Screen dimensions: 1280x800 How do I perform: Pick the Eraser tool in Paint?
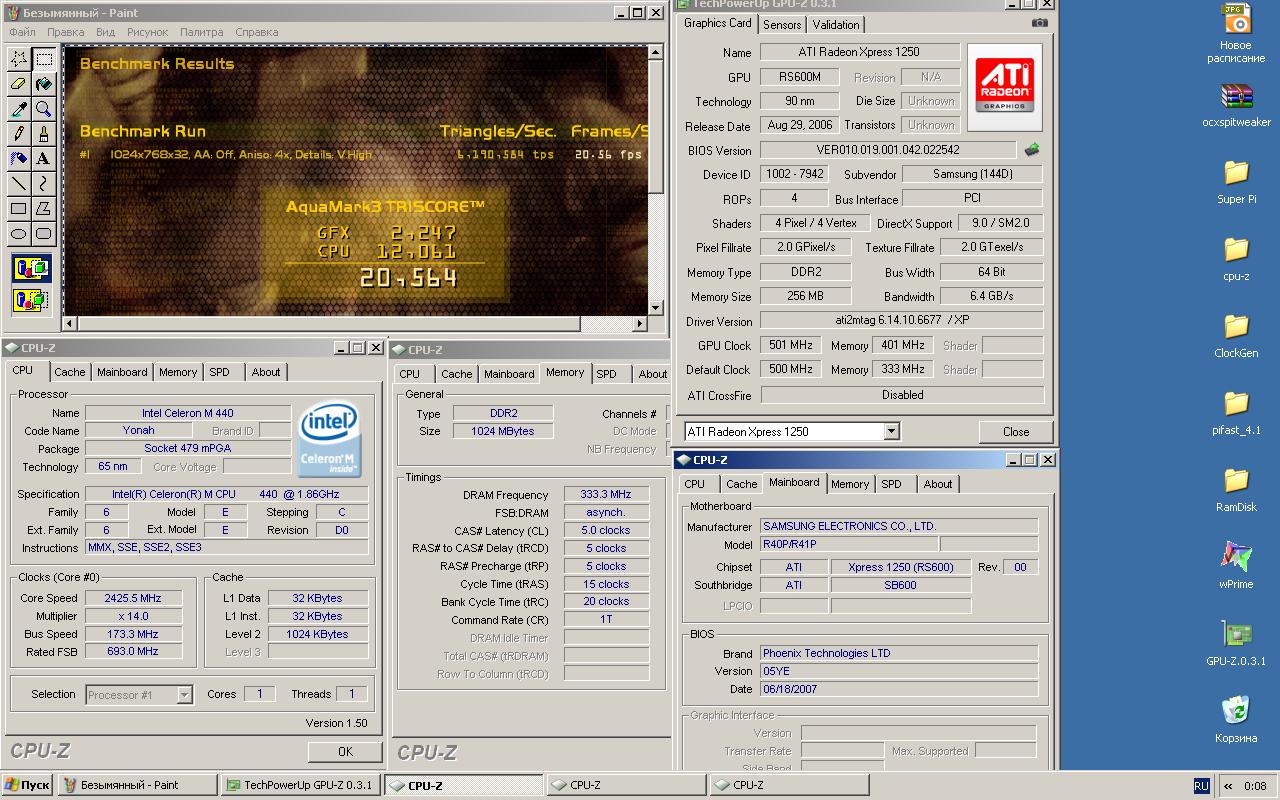(x=19, y=84)
